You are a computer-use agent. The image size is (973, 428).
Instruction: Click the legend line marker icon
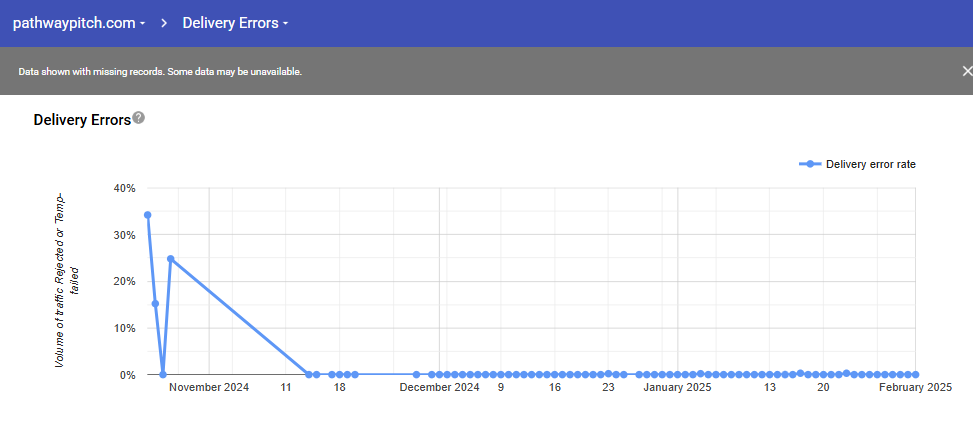coord(810,164)
